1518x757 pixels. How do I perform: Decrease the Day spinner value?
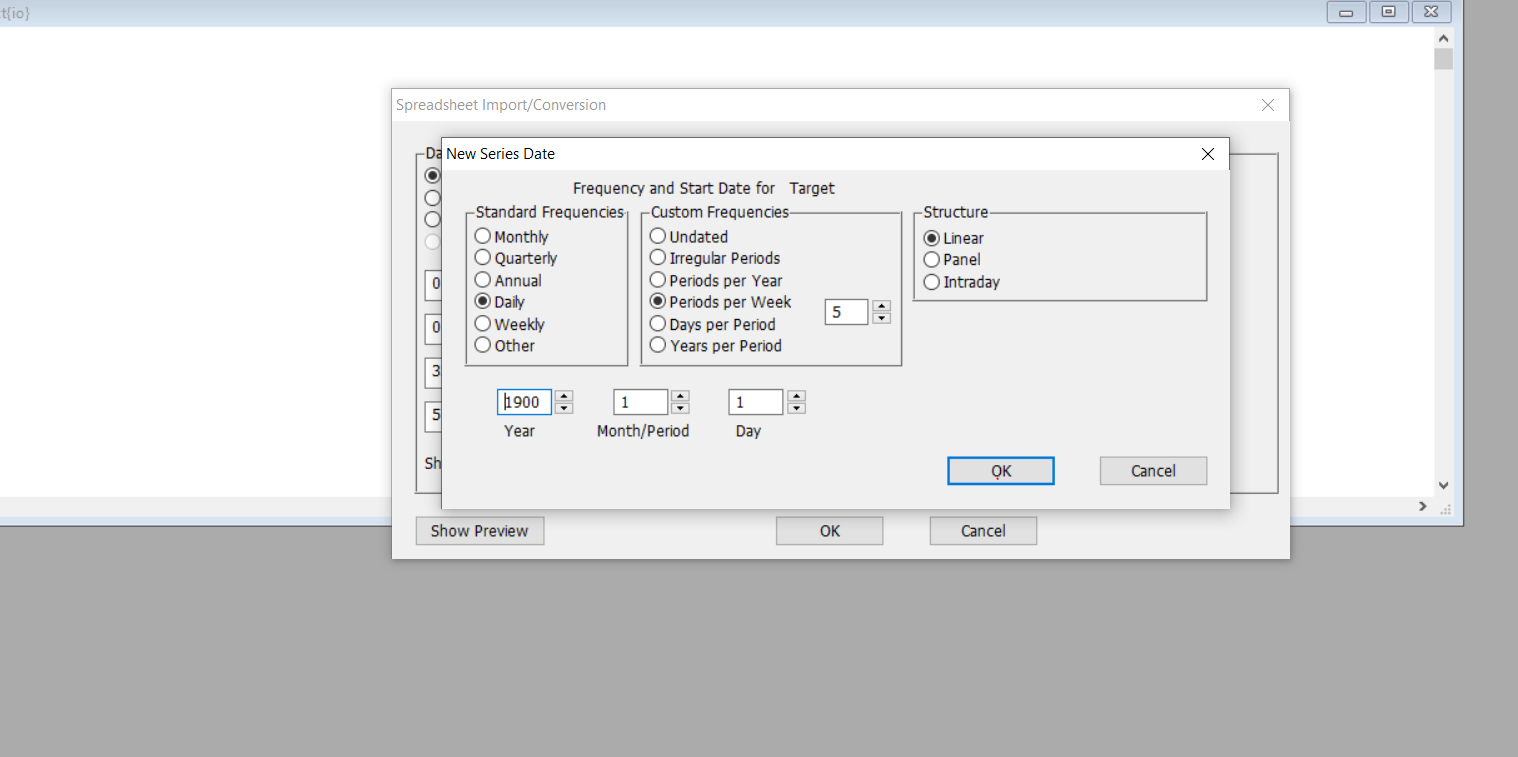796,408
